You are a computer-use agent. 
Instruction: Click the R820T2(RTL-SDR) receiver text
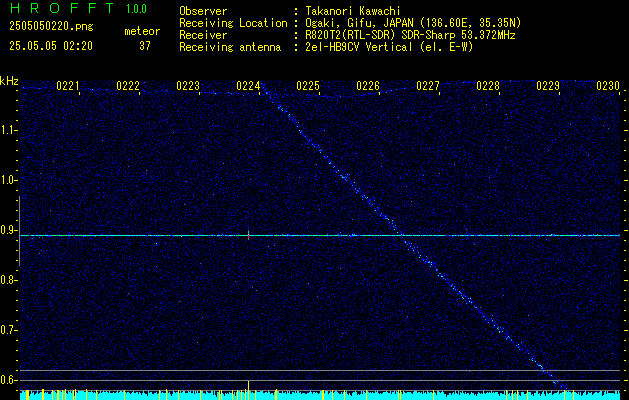(410, 35)
